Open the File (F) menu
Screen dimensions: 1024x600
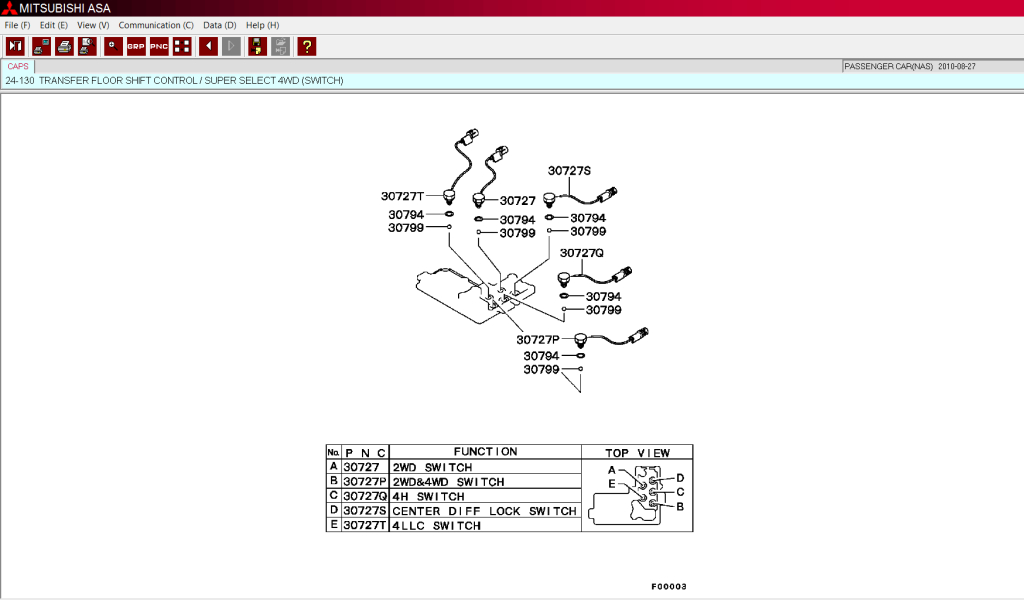(x=18, y=25)
